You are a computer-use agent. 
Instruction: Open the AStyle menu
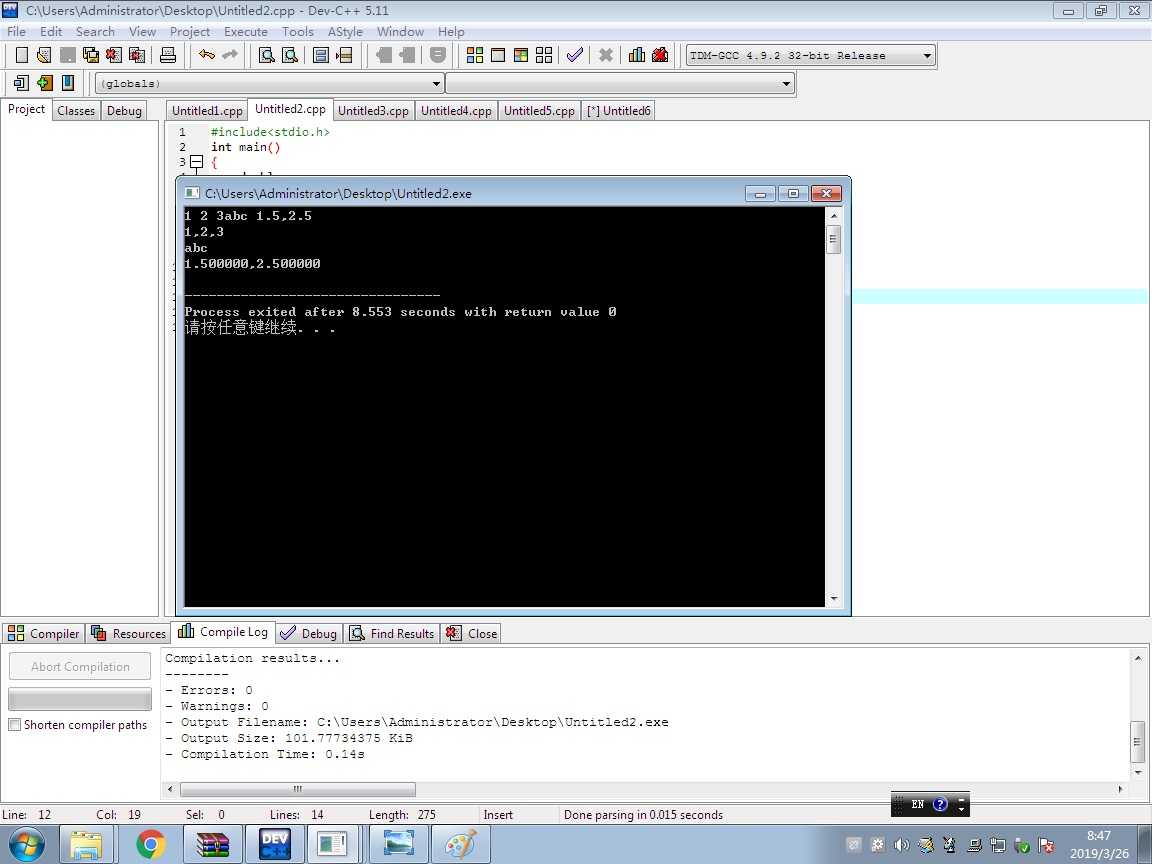pyautogui.click(x=345, y=32)
